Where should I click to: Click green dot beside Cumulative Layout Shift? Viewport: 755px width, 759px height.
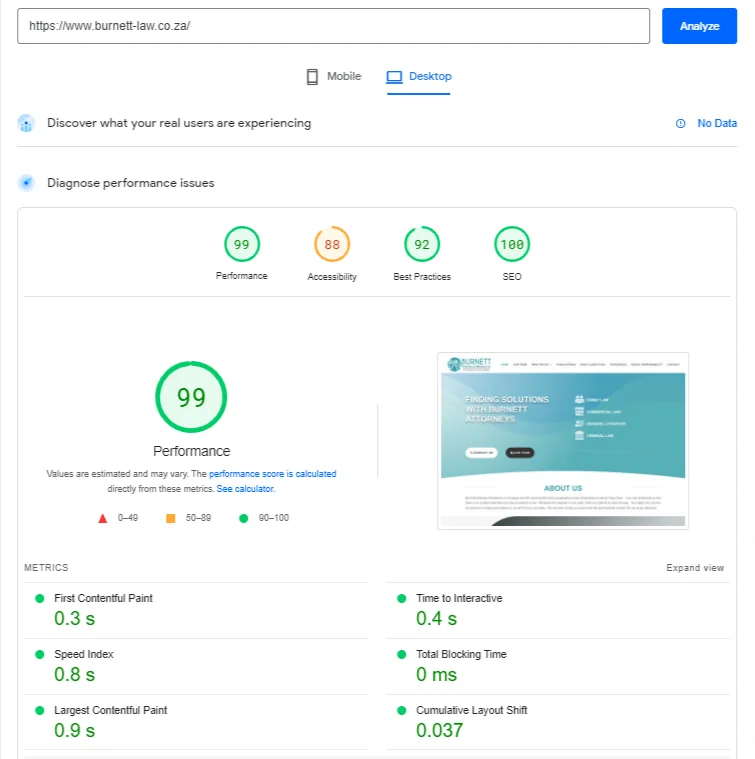(401, 711)
